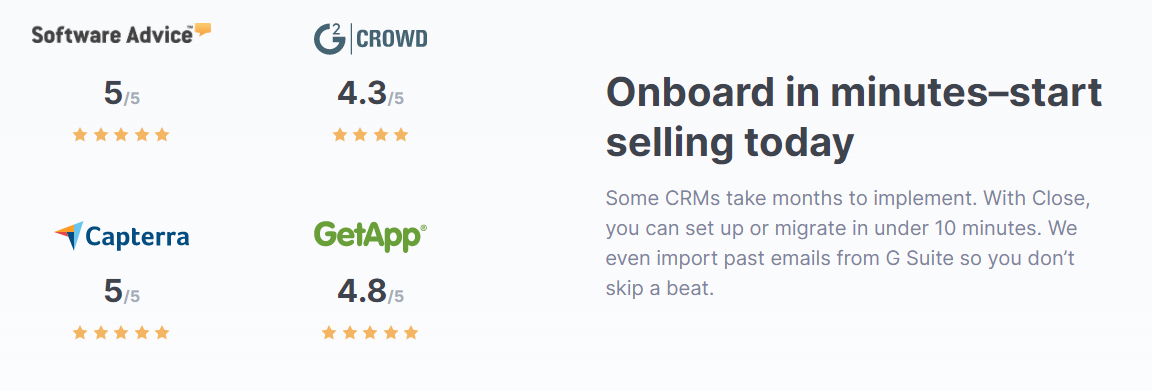Click the 4.3/5 G2 Crowd score

click(370, 94)
